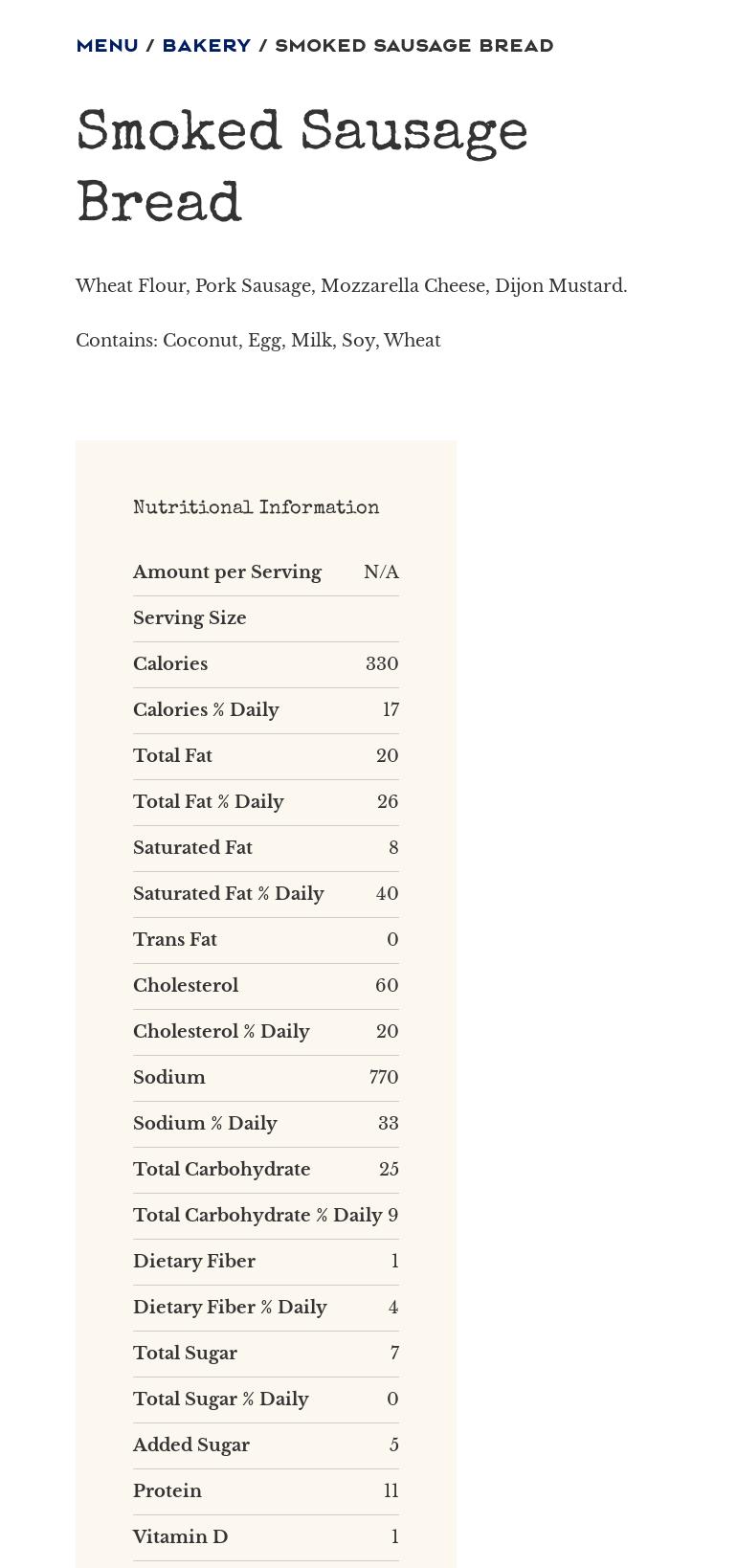Screen dimensions: 737x1568
Task: Click the Dietary Fiber row label
Action: [x=194, y=1262]
